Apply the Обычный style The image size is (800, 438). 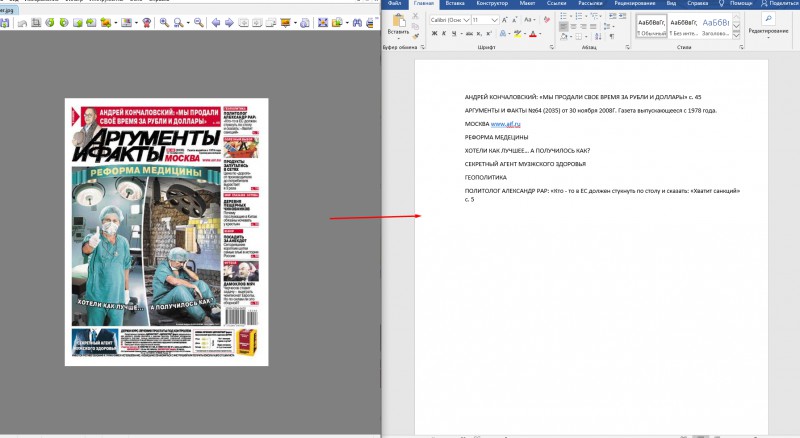point(652,26)
